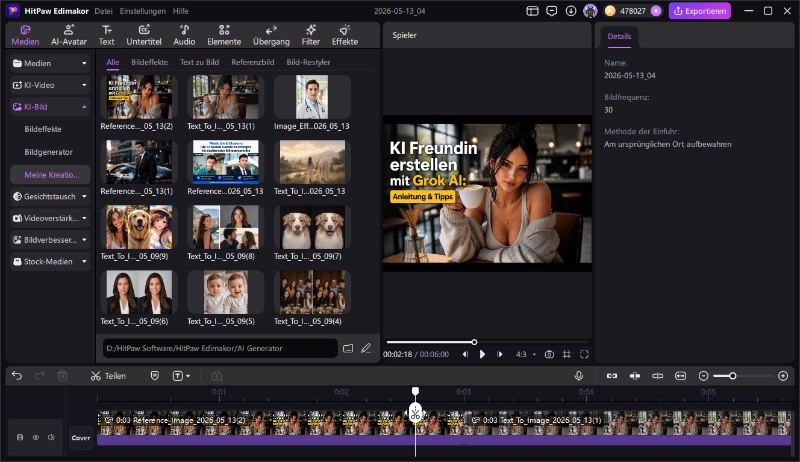Open folder icon beside the AI Generator path
Screen dimensions: 800x462
pyautogui.click(x=348, y=348)
